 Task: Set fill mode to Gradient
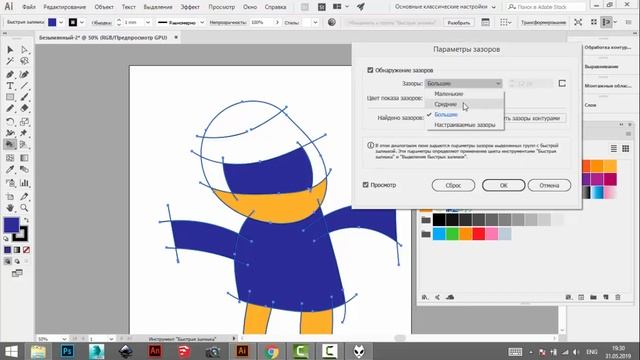pos(17,250)
